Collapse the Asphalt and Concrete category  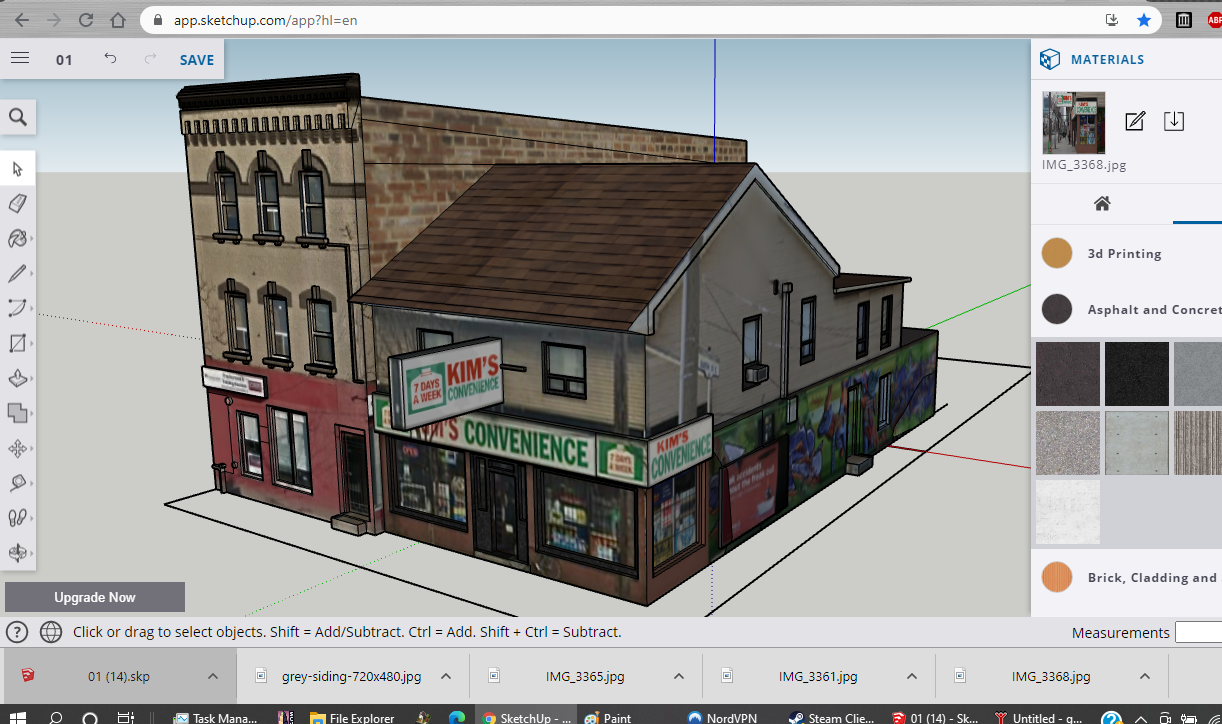(1126, 309)
